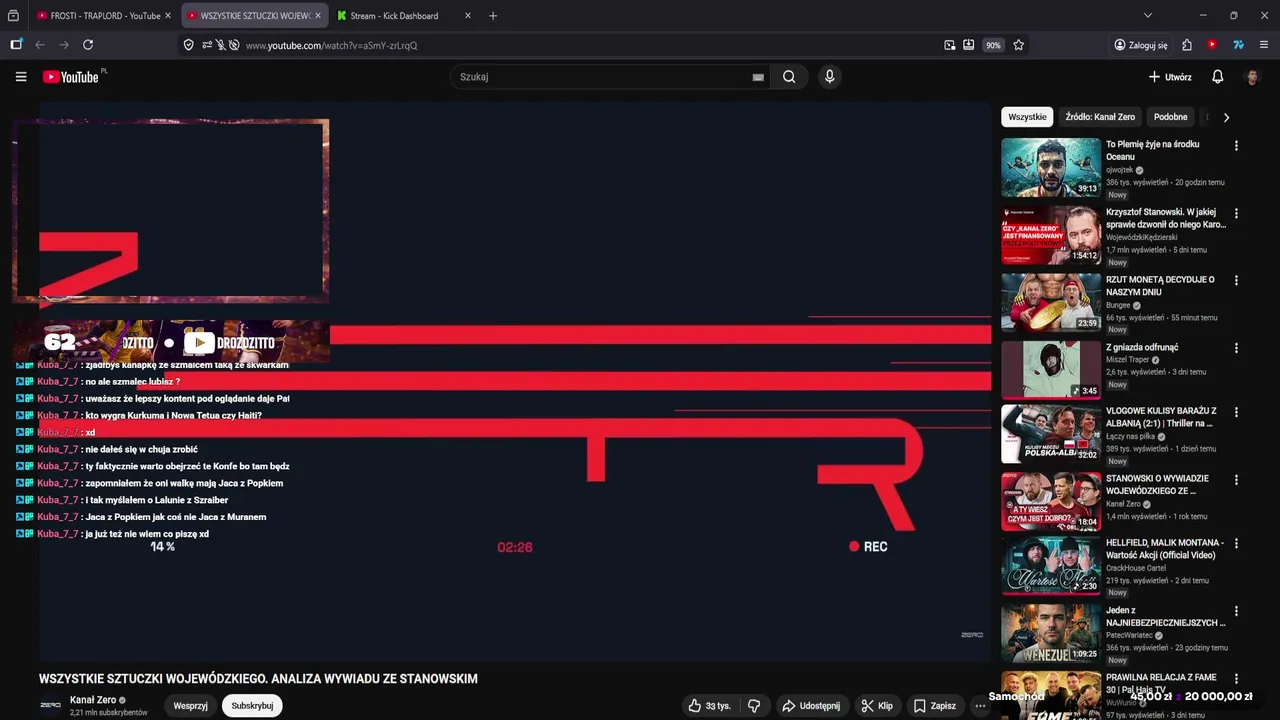The image size is (1280, 720).
Task: Open the browser extensions puzzle icon
Action: (x=1187, y=45)
